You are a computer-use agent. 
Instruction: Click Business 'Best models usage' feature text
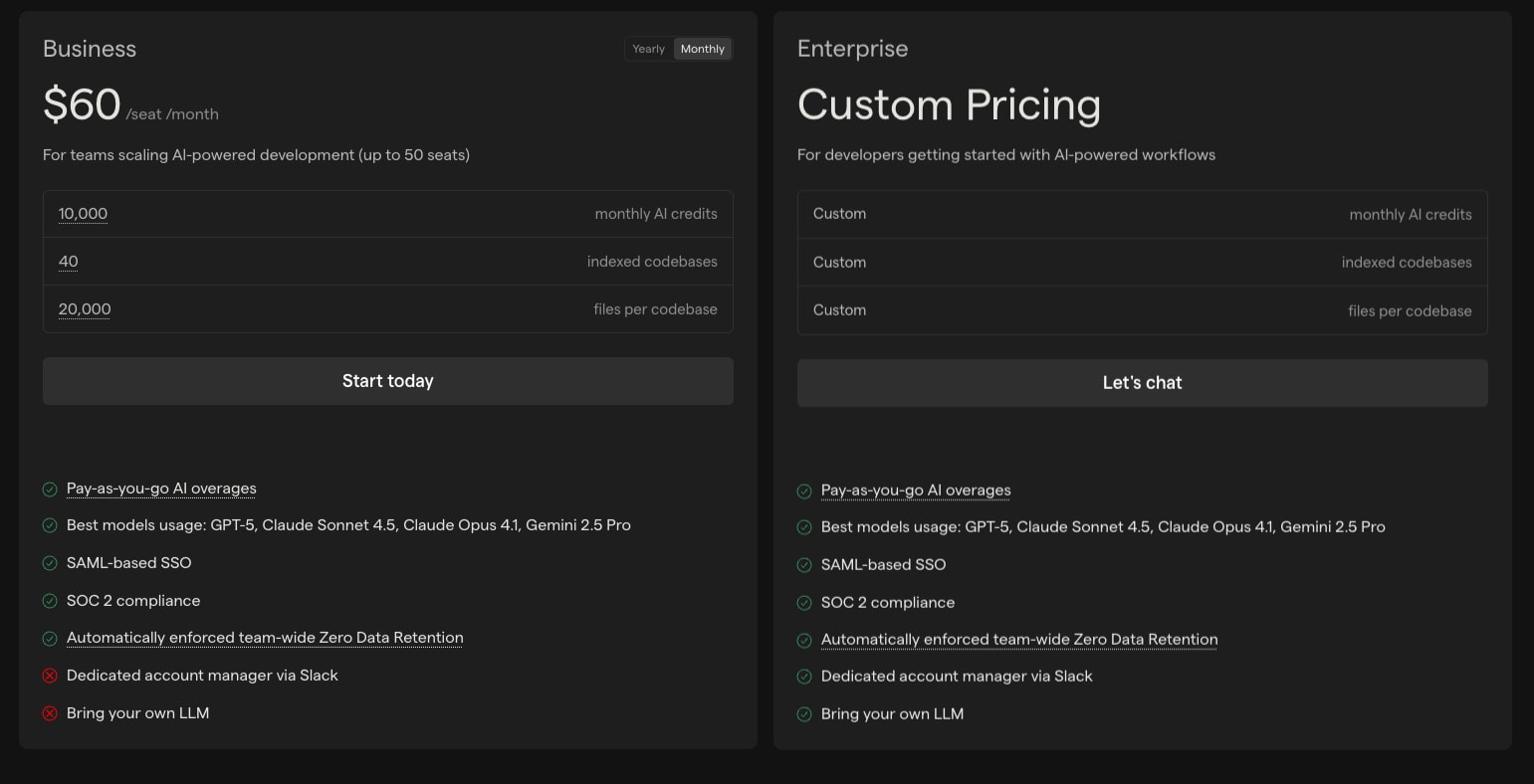coord(348,525)
